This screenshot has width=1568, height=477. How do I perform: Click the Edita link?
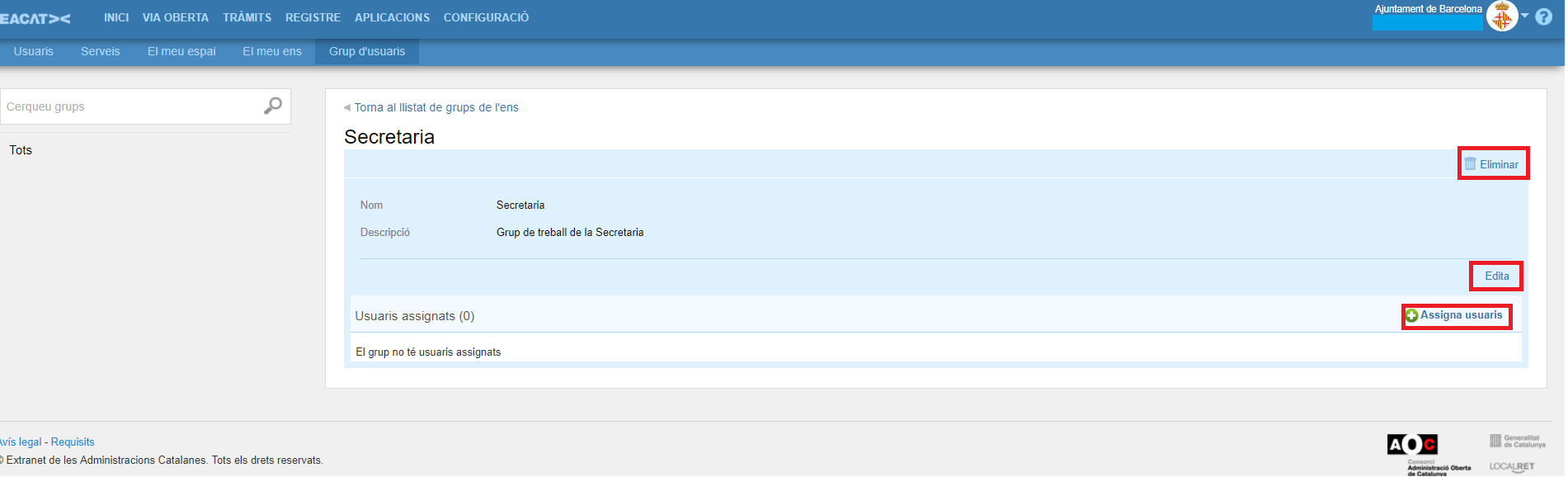(x=1496, y=276)
